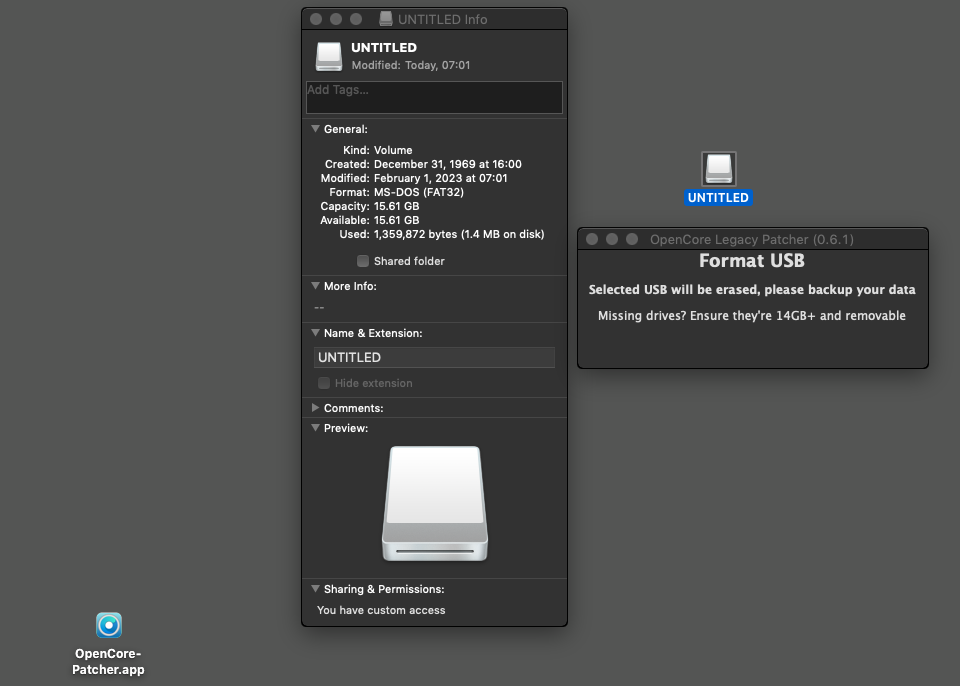The image size is (960, 686).
Task: Click Created date December 31, 1969
Action: coord(448,164)
